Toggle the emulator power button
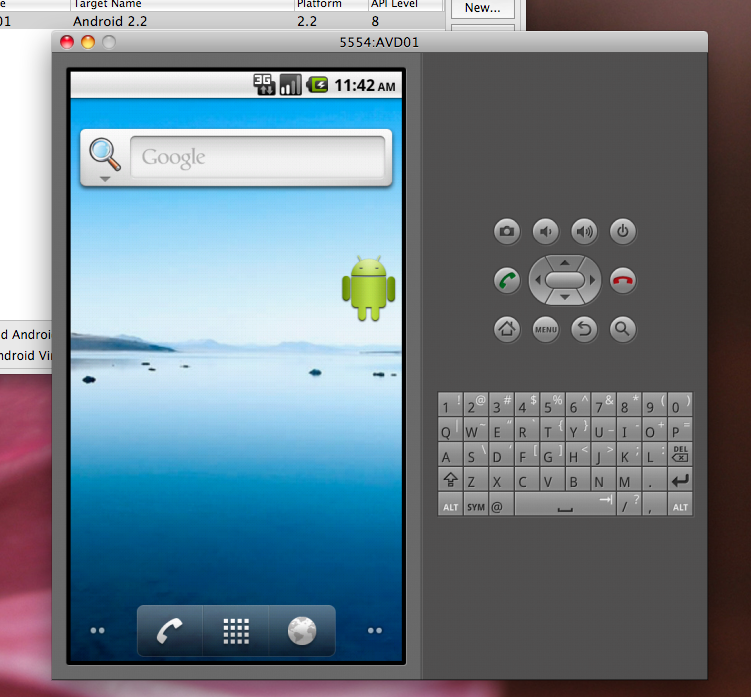Viewport: 751px width, 697px height. click(x=623, y=232)
